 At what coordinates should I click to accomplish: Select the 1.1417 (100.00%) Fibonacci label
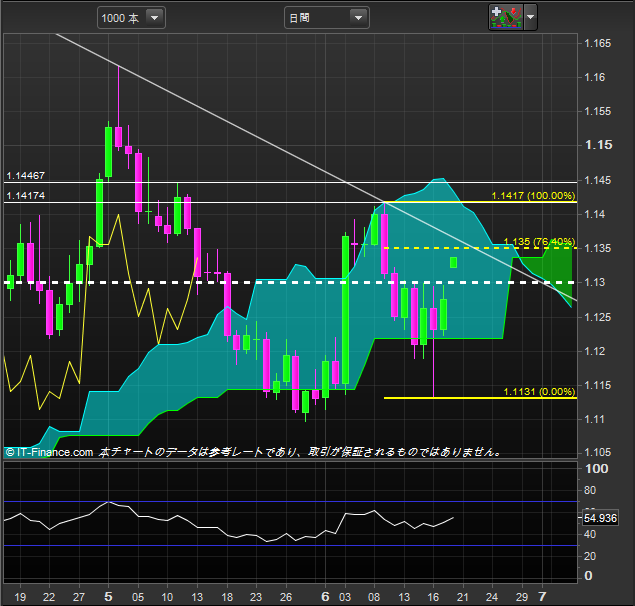tap(533, 196)
